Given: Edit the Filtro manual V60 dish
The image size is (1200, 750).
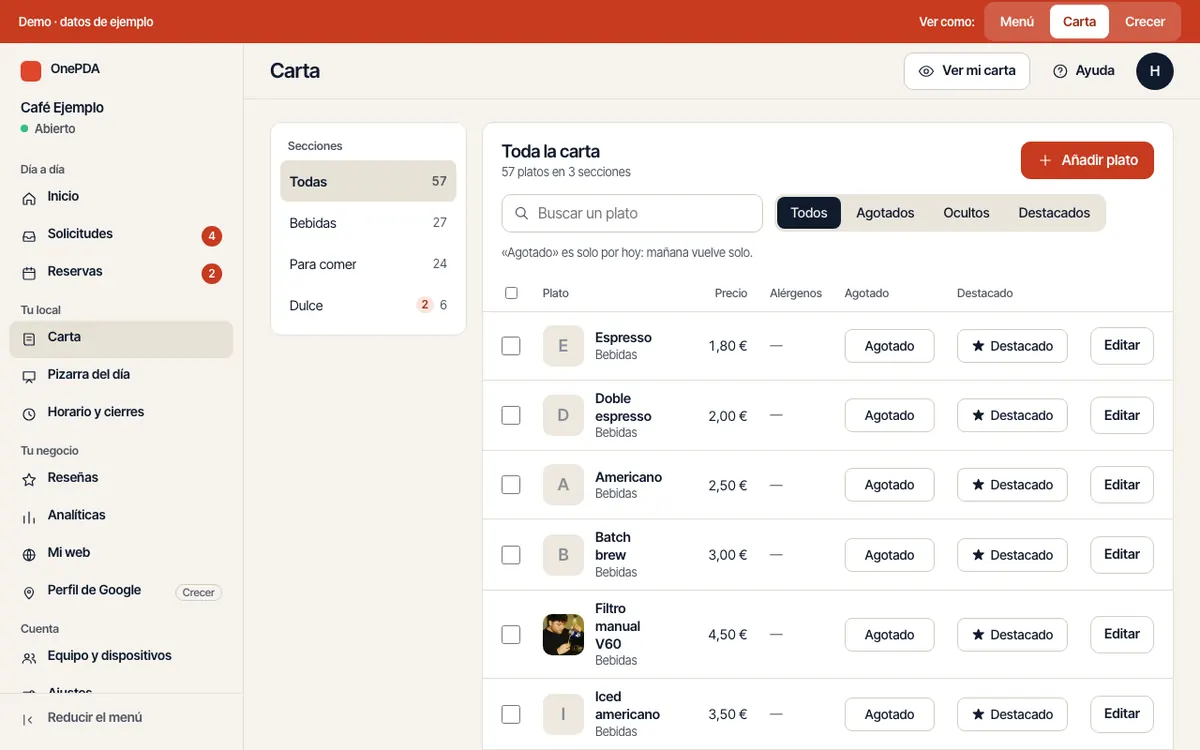Looking at the screenshot, I should click(x=1122, y=634).
